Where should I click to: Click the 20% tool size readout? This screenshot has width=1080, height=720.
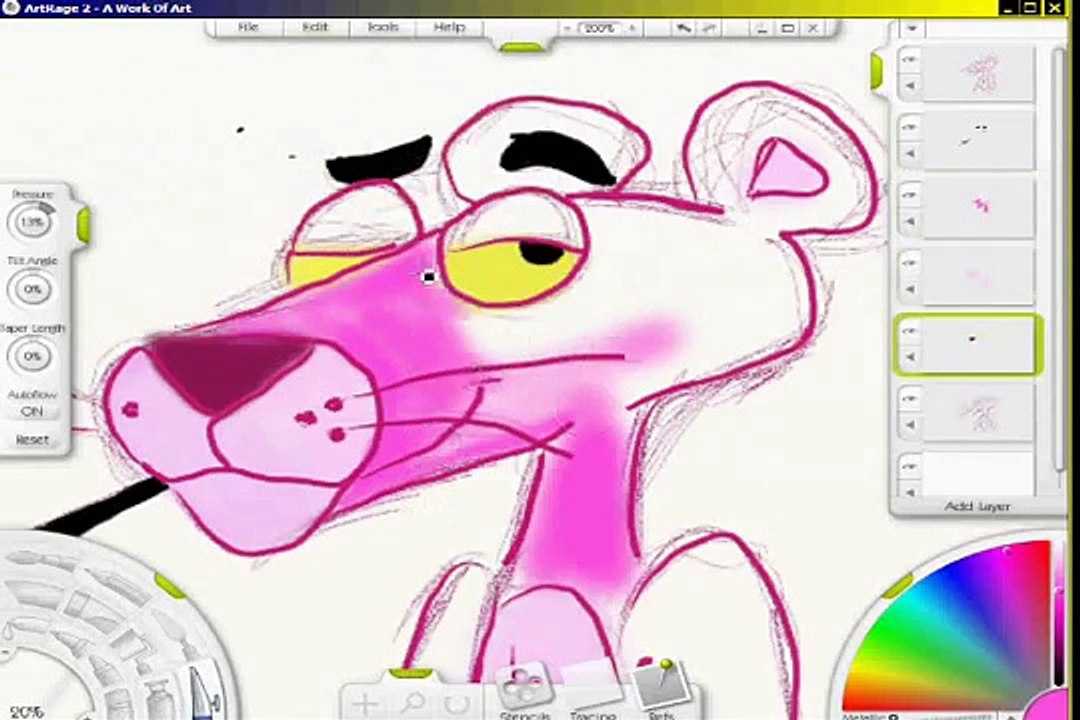click(x=27, y=712)
